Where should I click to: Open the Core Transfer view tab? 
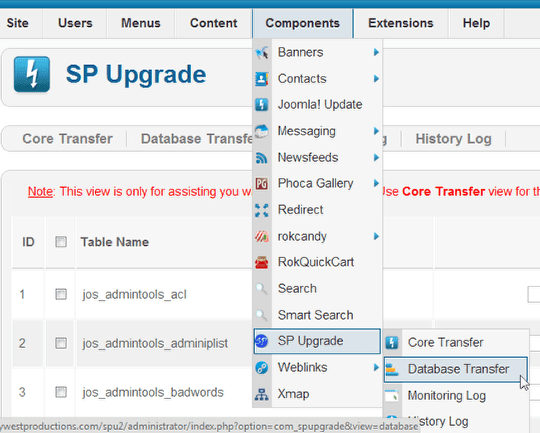pos(68,139)
